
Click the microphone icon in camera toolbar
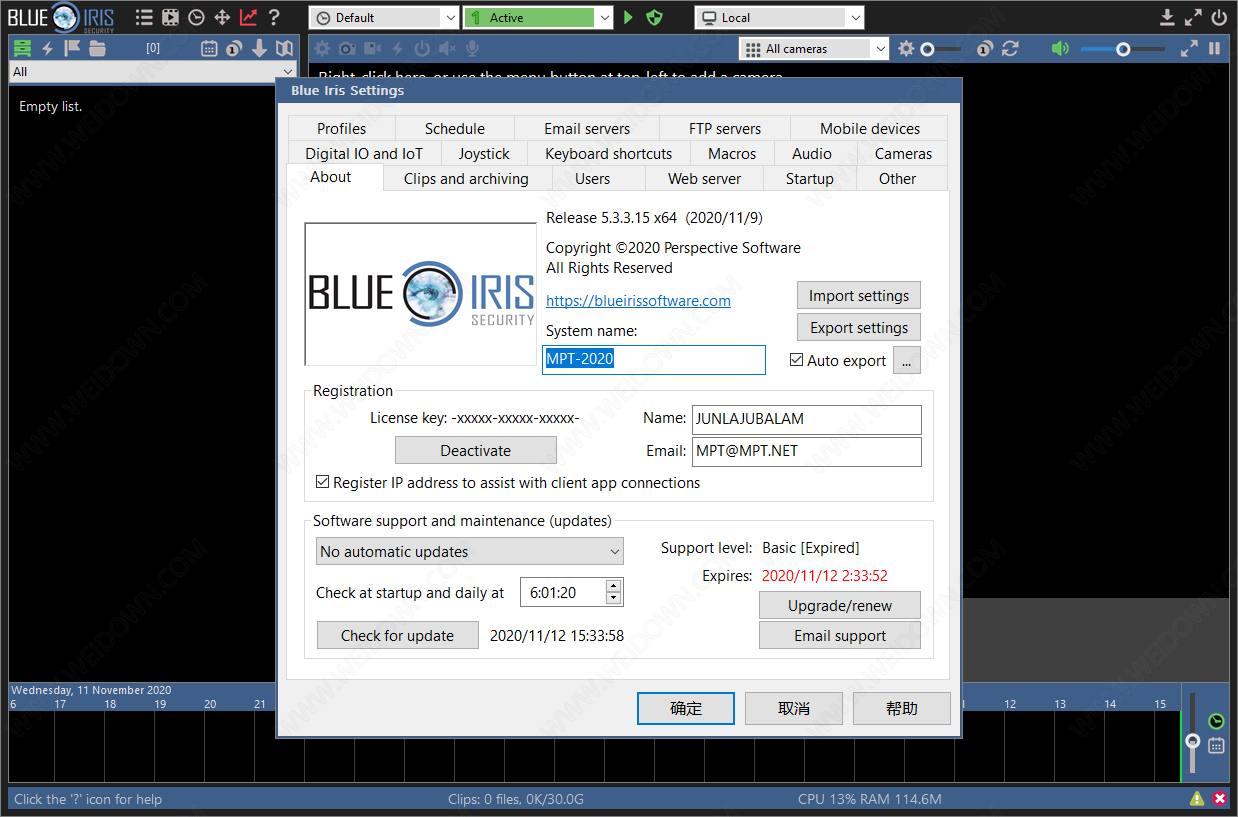(x=472, y=48)
